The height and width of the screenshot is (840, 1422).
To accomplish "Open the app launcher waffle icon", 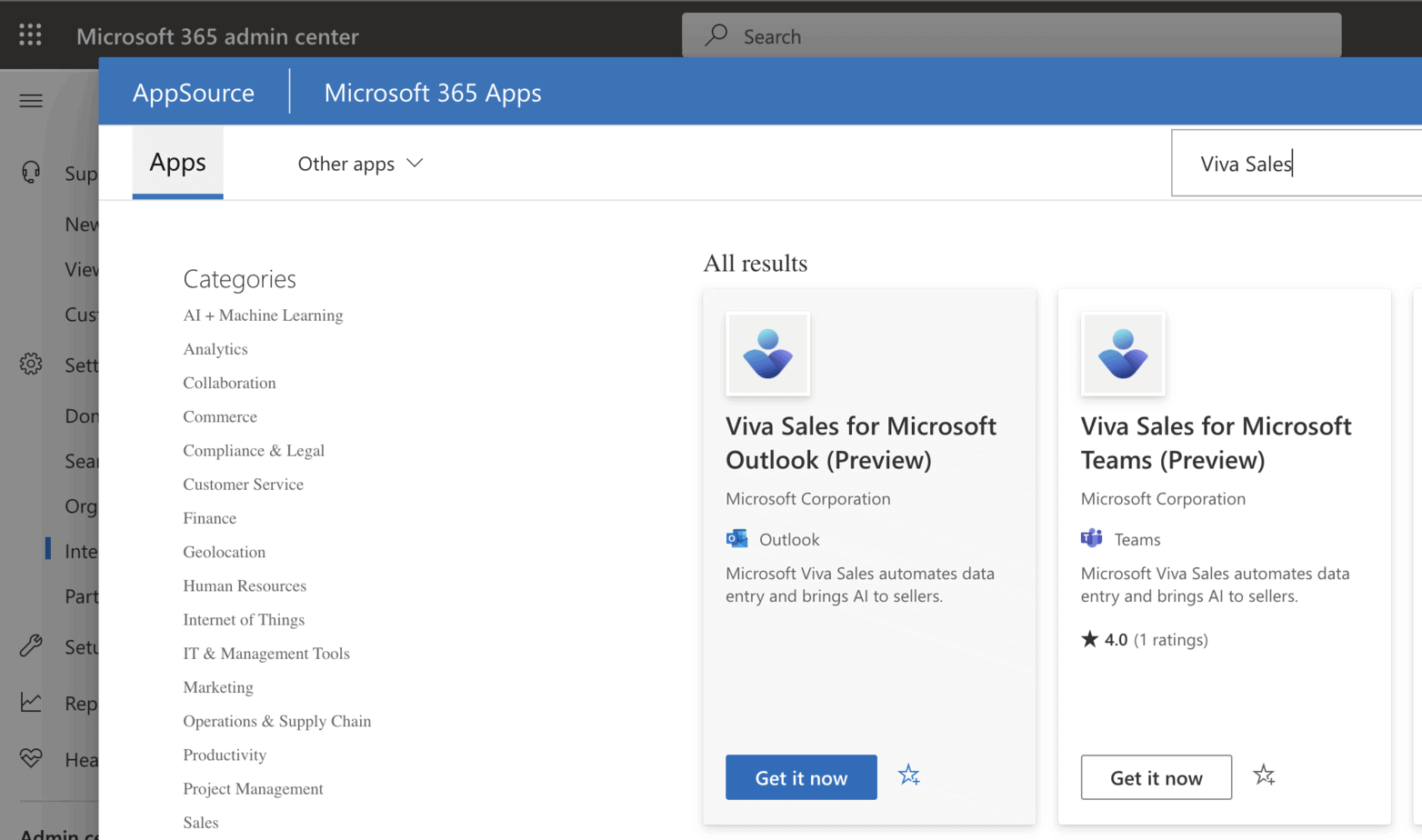I will (x=30, y=35).
